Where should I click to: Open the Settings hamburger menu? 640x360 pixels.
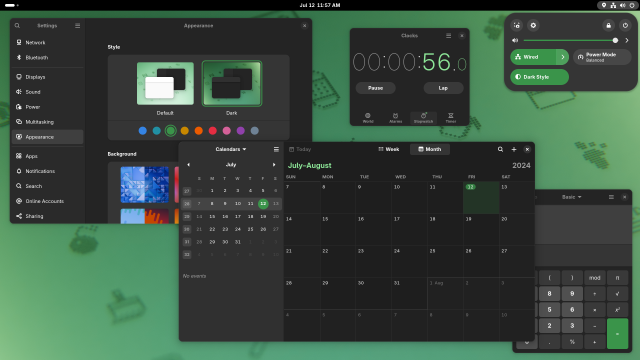pyautogui.click(x=78, y=26)
